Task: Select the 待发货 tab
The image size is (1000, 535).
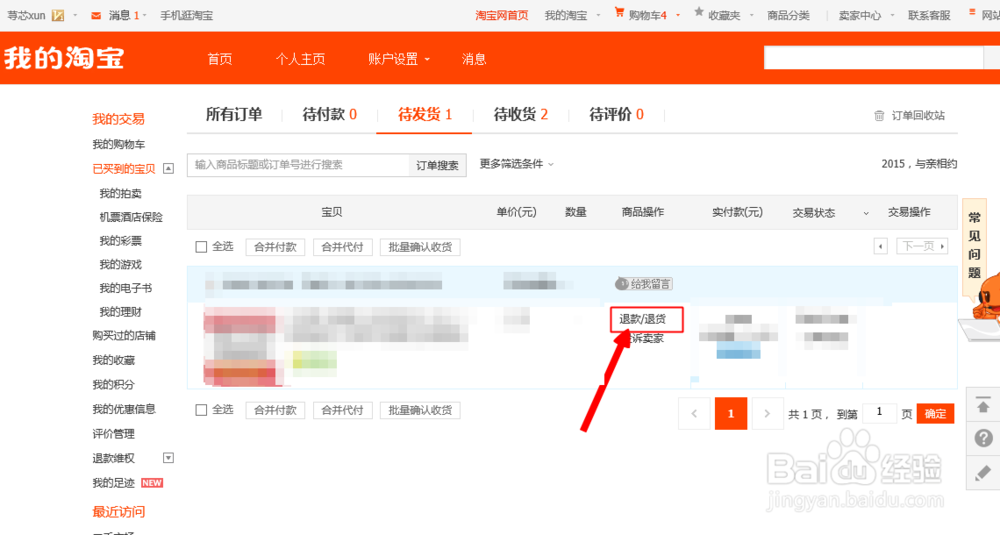Action: point(425,115)
